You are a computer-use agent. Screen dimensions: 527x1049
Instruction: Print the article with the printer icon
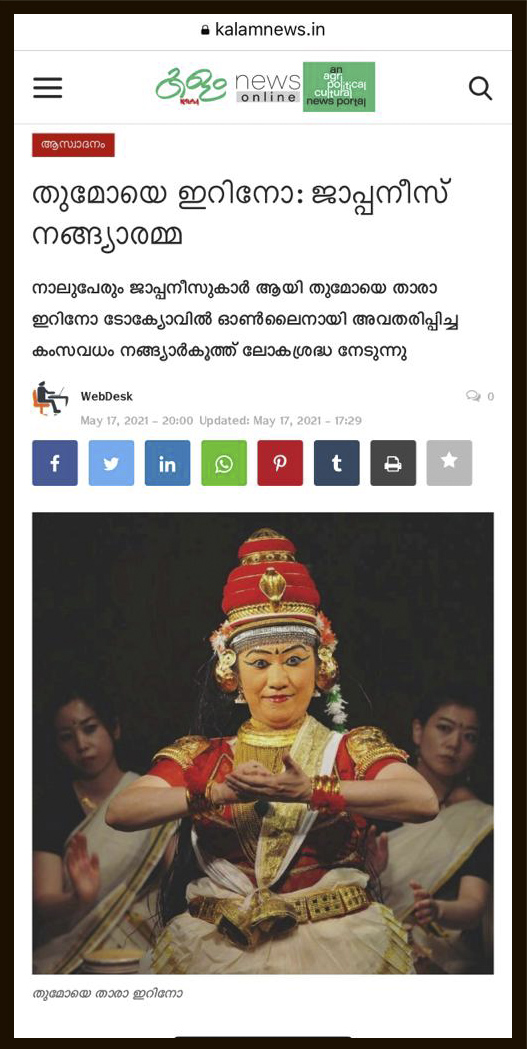pyautogui.click(x=393, y=463)
